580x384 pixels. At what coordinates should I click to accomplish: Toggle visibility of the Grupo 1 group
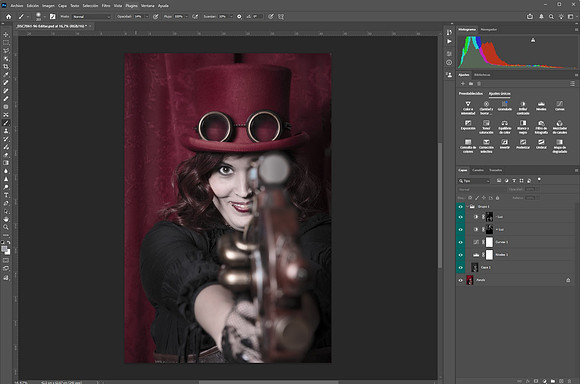coord(461,206)
